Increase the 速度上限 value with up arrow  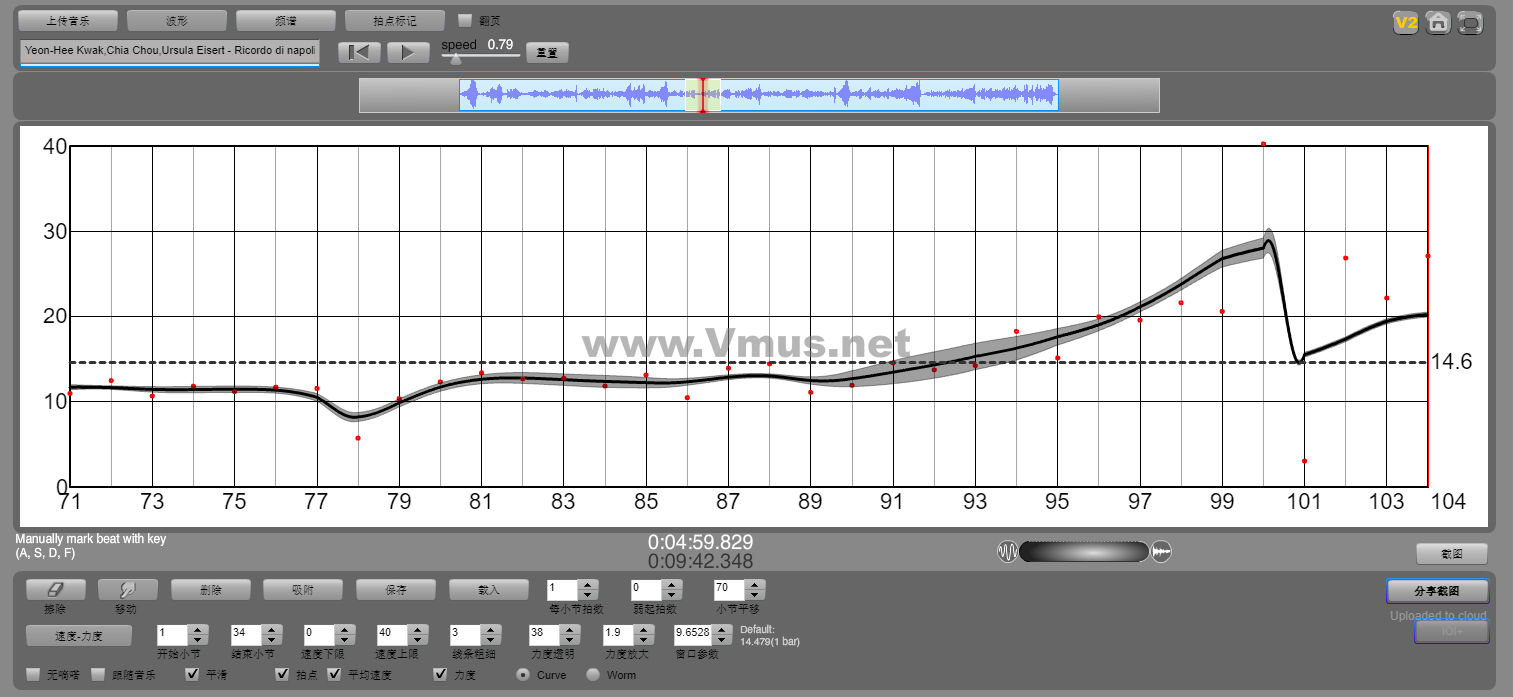416,629
